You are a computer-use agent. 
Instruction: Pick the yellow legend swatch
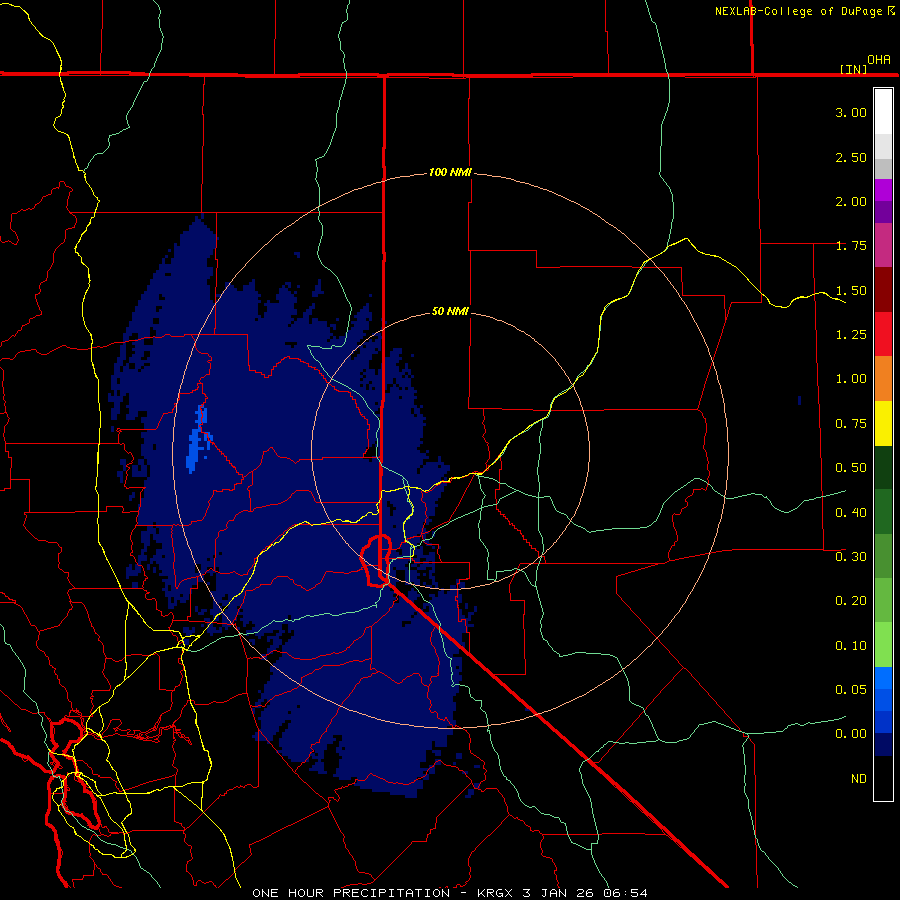(x=883, y=423)
